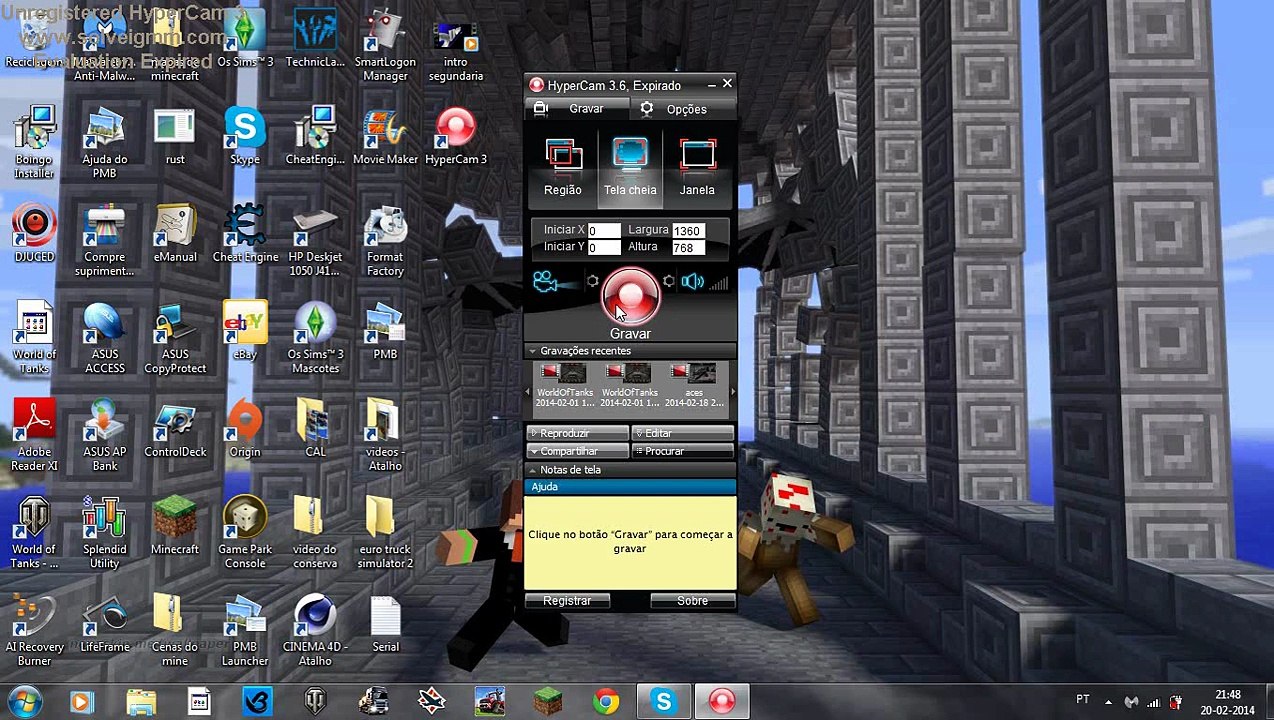Show hidden system tray icons arrow
Screen dimensions: 1274x720
coord(1108,701)
